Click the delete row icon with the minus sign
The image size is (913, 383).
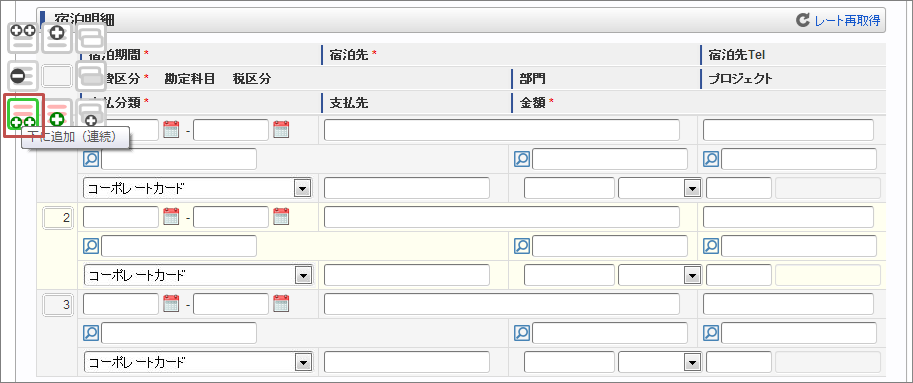tap(23, 76)
